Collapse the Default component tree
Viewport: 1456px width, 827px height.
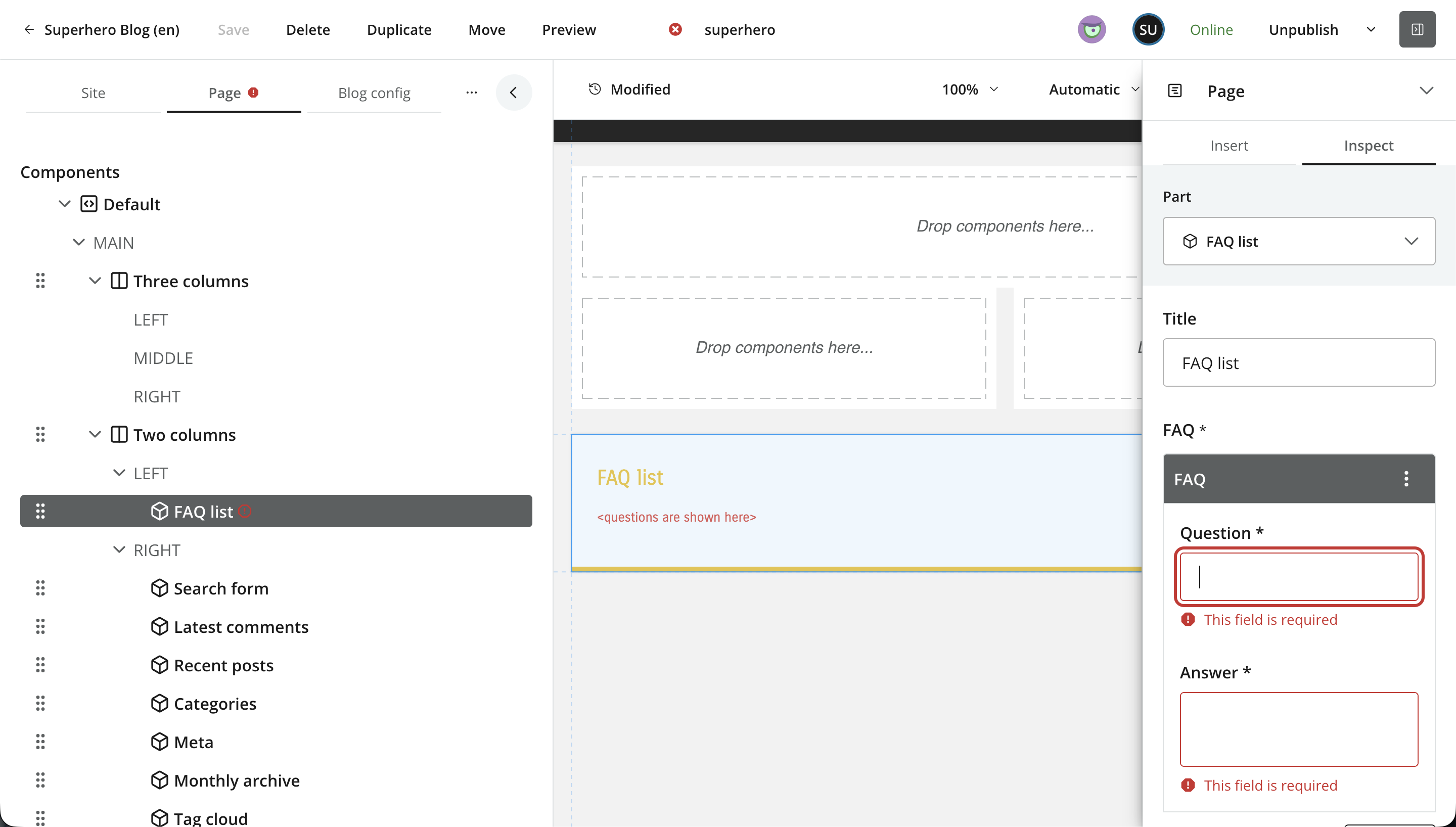pyautogui.click(x=64, y=204)
